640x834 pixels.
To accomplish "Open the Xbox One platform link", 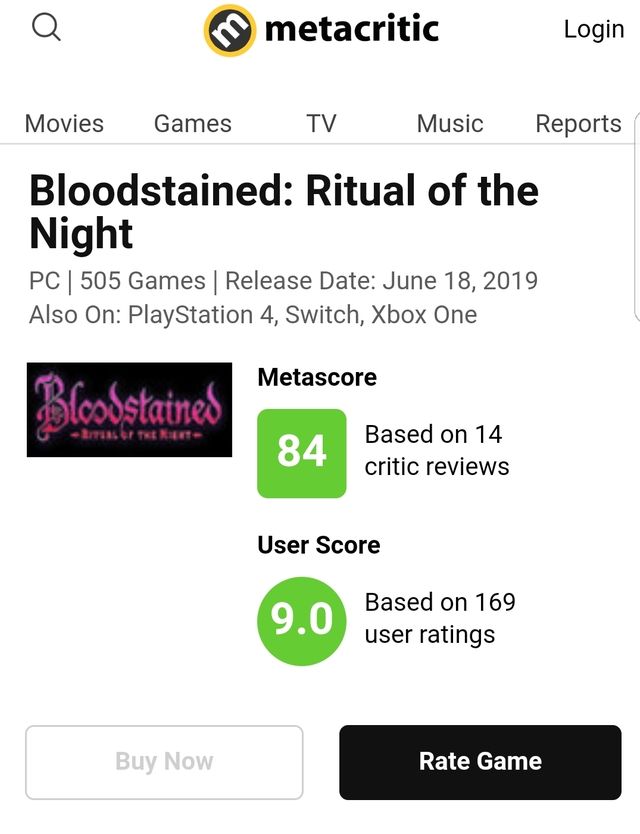I will pos(424,315).
